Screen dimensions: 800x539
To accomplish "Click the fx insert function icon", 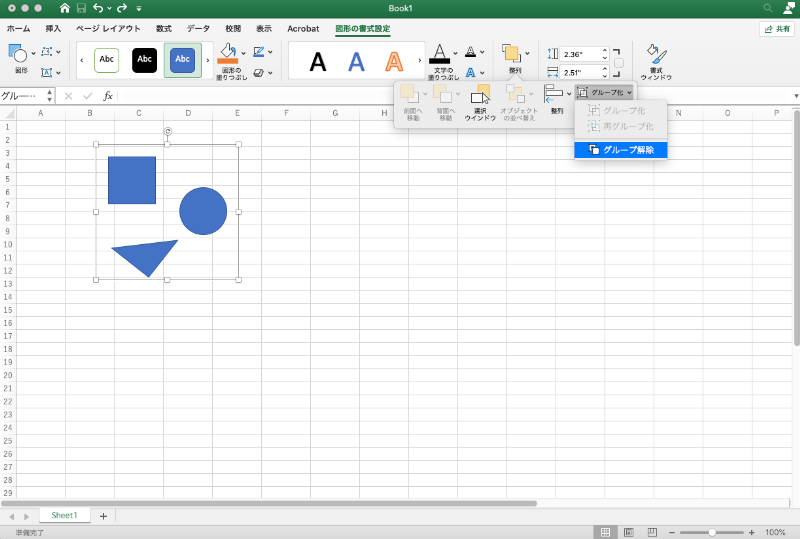I will (x=108, y=96).
